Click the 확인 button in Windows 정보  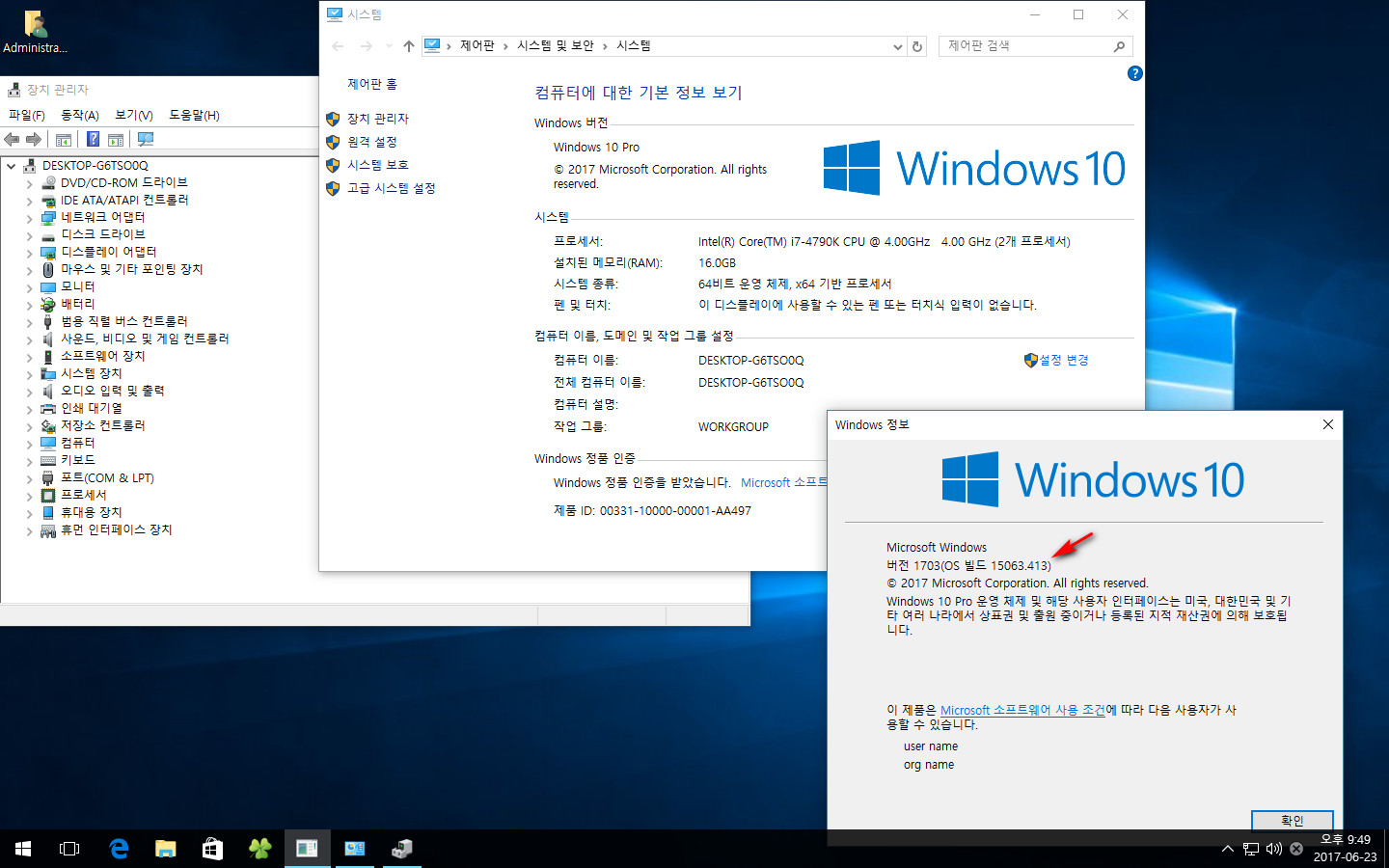(x=1293, y=820)
